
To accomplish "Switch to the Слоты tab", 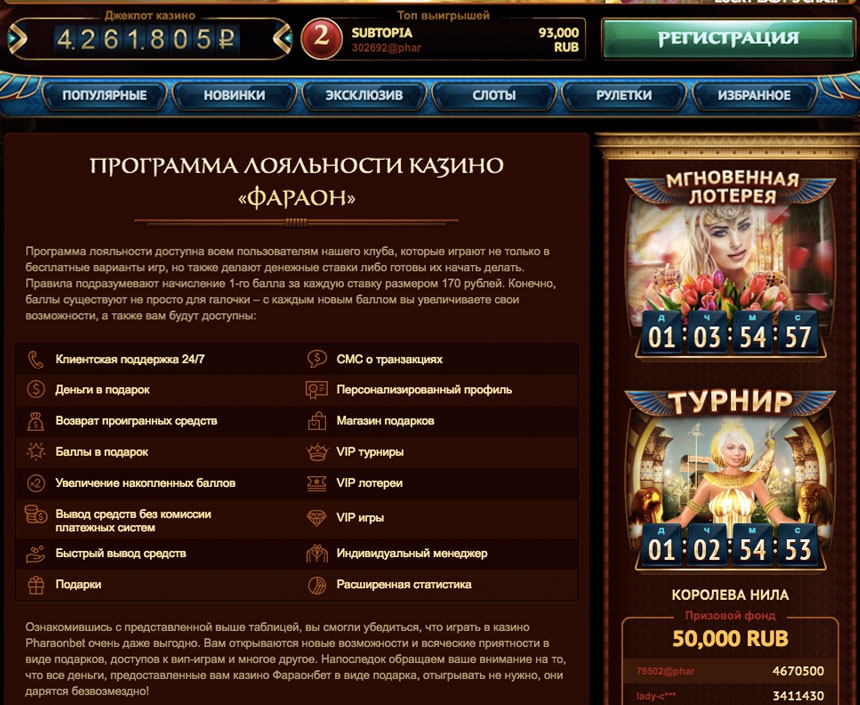I will click(494, 95).
